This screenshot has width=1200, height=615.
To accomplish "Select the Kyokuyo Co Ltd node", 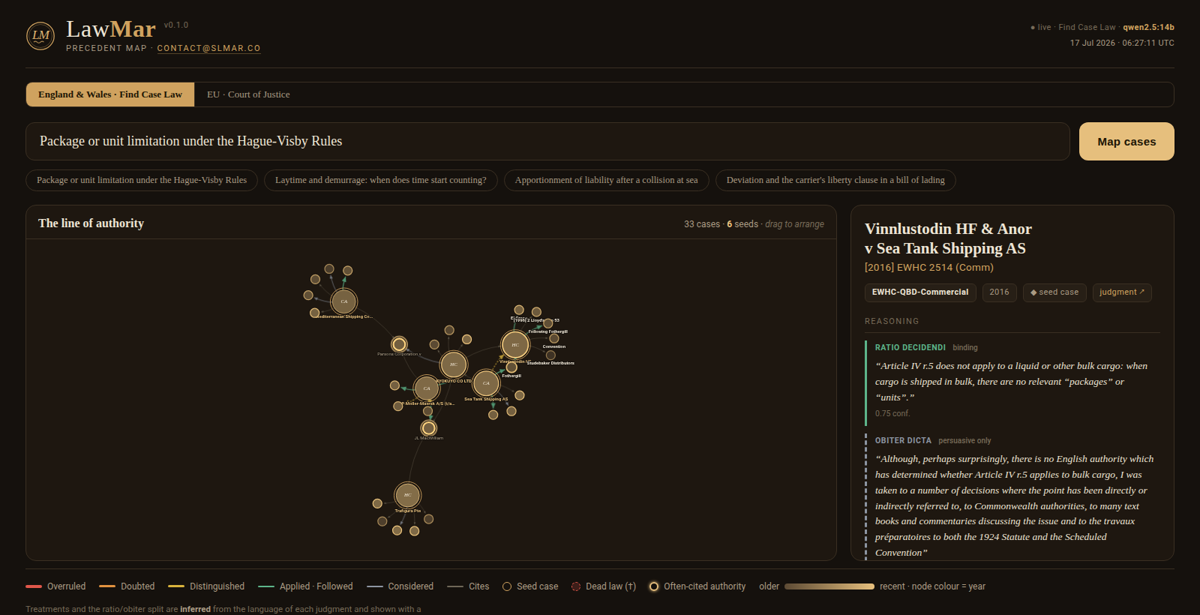I will pos(454,364).
